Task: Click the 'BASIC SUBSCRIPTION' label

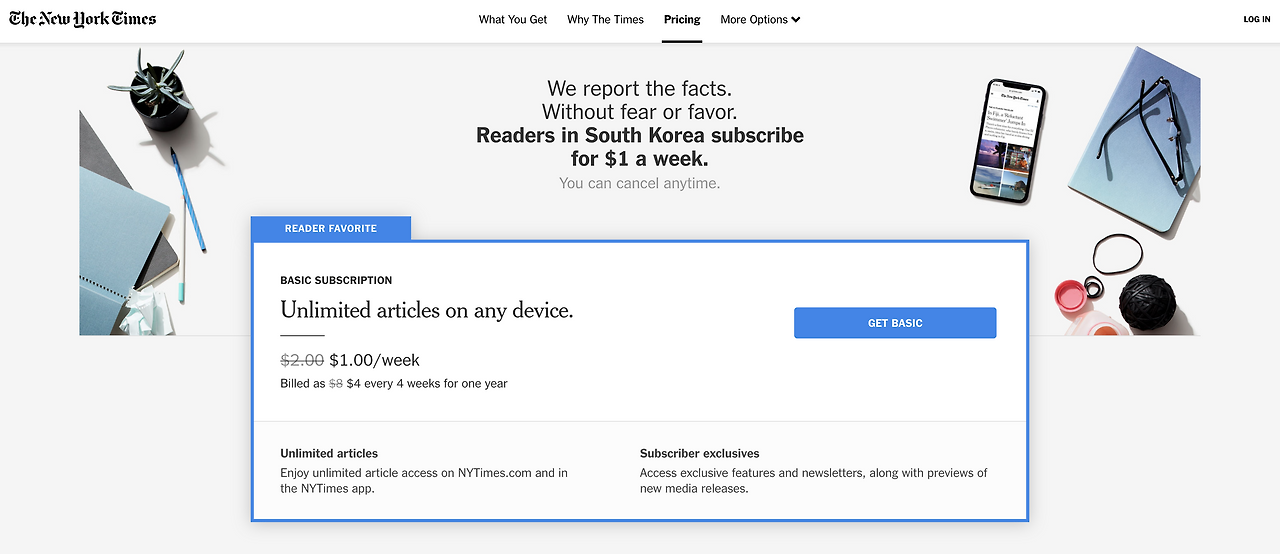Action: 336,281
